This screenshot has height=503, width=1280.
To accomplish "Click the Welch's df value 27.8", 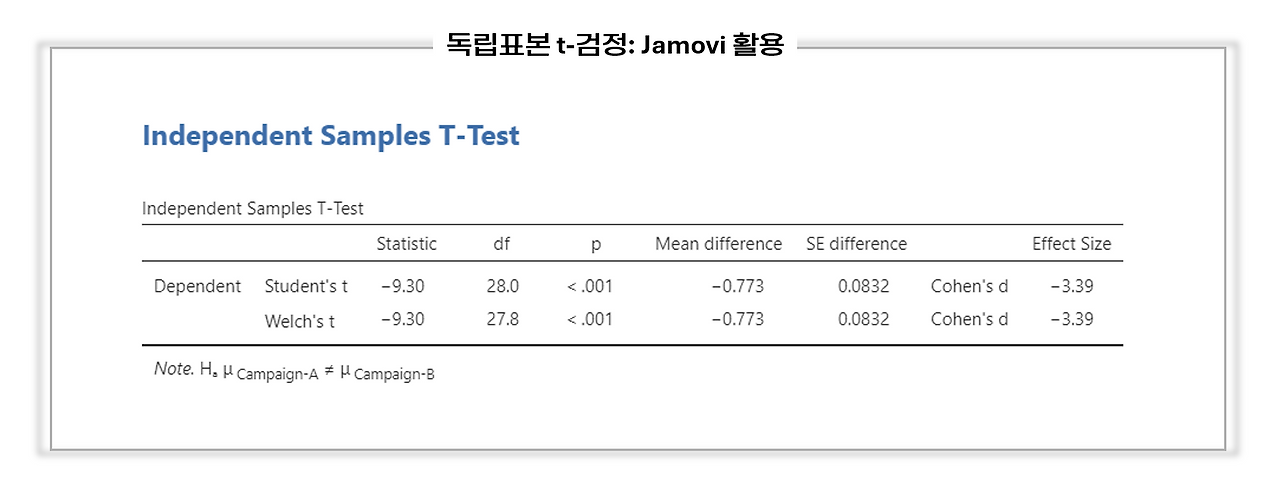I will [503, 320].
